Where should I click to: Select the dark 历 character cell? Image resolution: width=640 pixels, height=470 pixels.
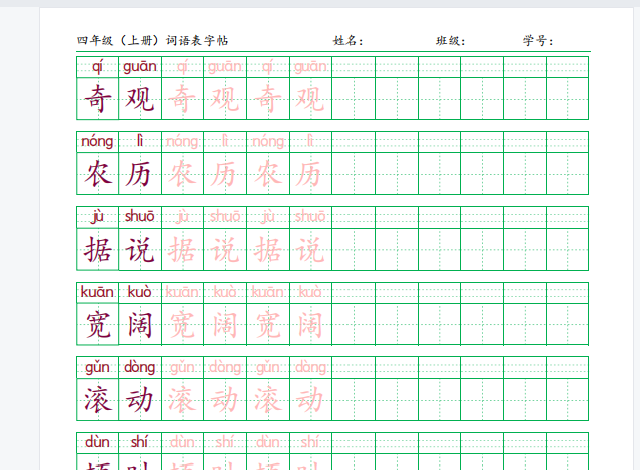point(140,173)
